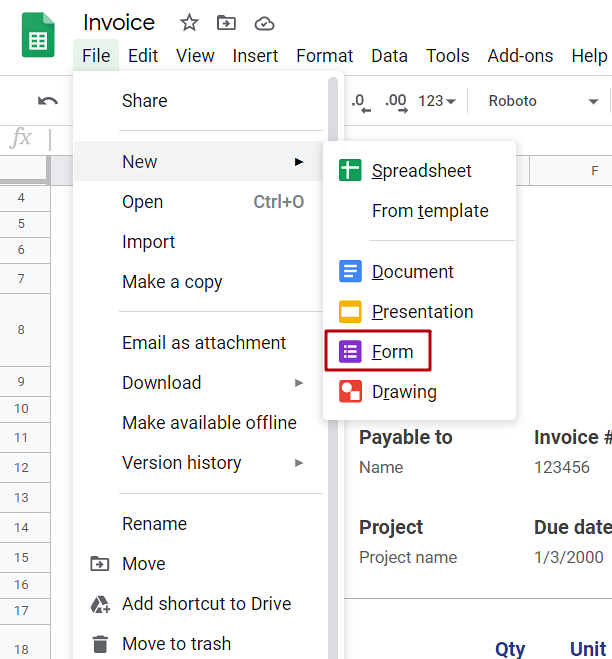Open the Edit menu
The image size is (612, 659).
(x=143, y=56)
